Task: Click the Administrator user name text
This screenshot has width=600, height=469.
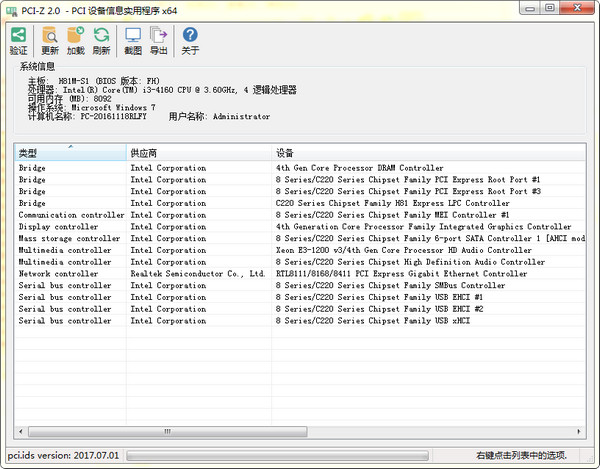Action: (241, 116)
